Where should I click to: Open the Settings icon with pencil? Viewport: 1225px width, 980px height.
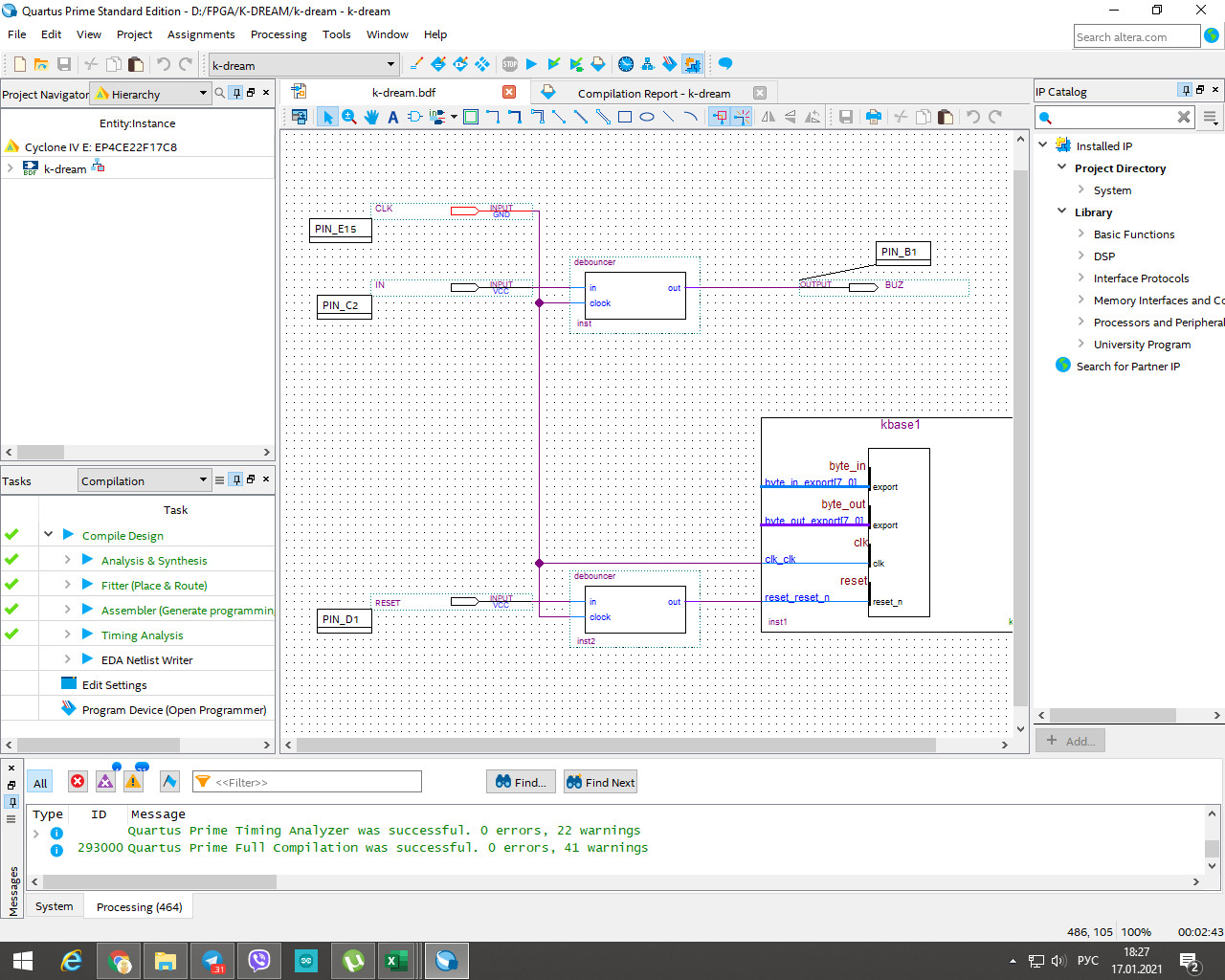click(416, 64)
